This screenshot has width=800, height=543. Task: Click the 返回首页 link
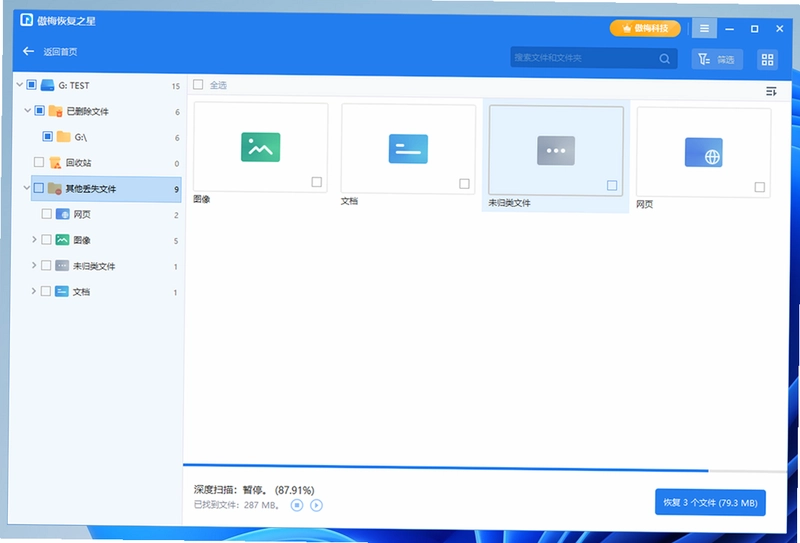(60, 52)
